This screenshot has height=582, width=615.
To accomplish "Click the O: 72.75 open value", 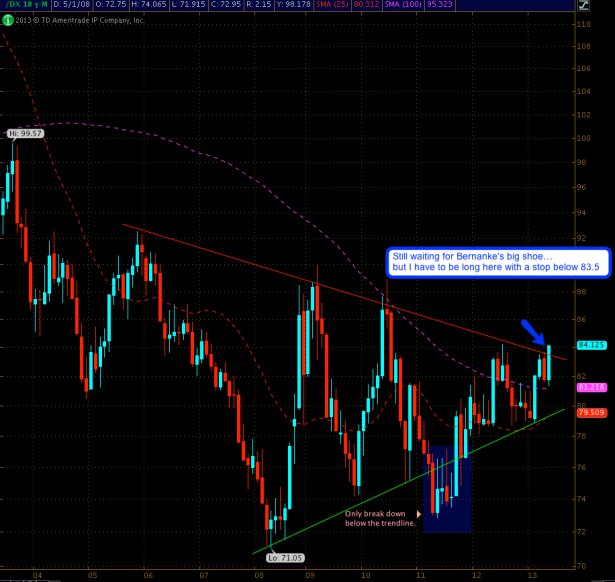I will (x=111, y=4).
